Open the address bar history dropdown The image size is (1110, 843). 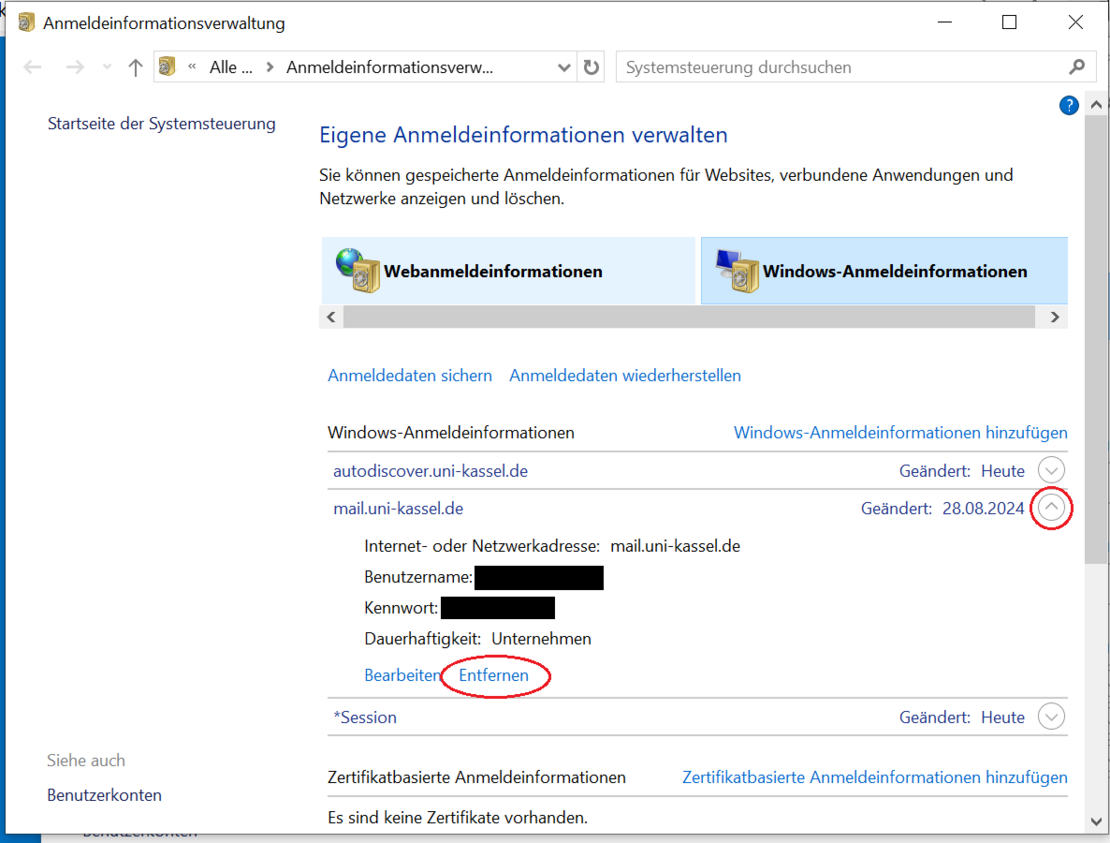point(563,67)
